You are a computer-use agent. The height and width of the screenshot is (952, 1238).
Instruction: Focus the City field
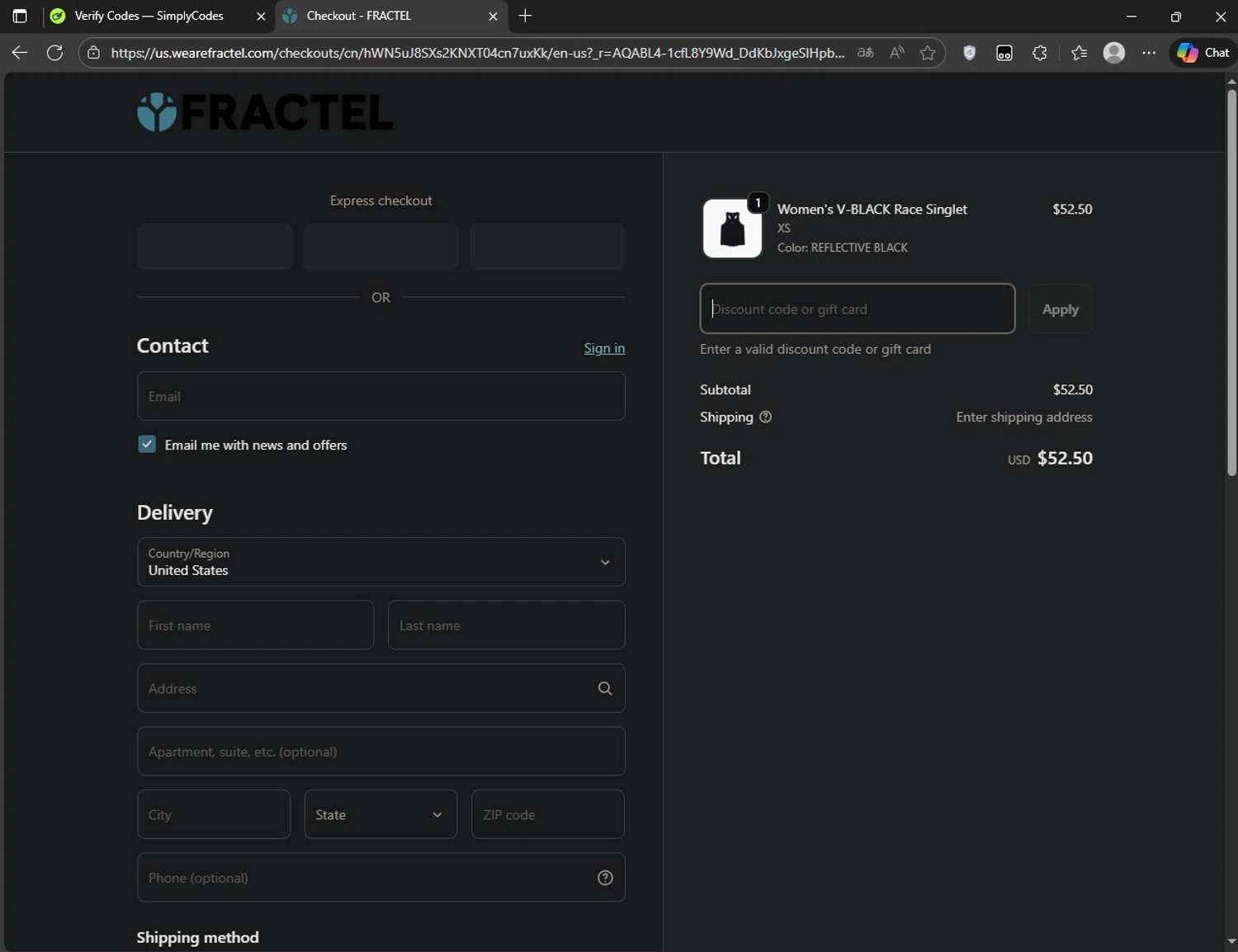tap(214, 814)
